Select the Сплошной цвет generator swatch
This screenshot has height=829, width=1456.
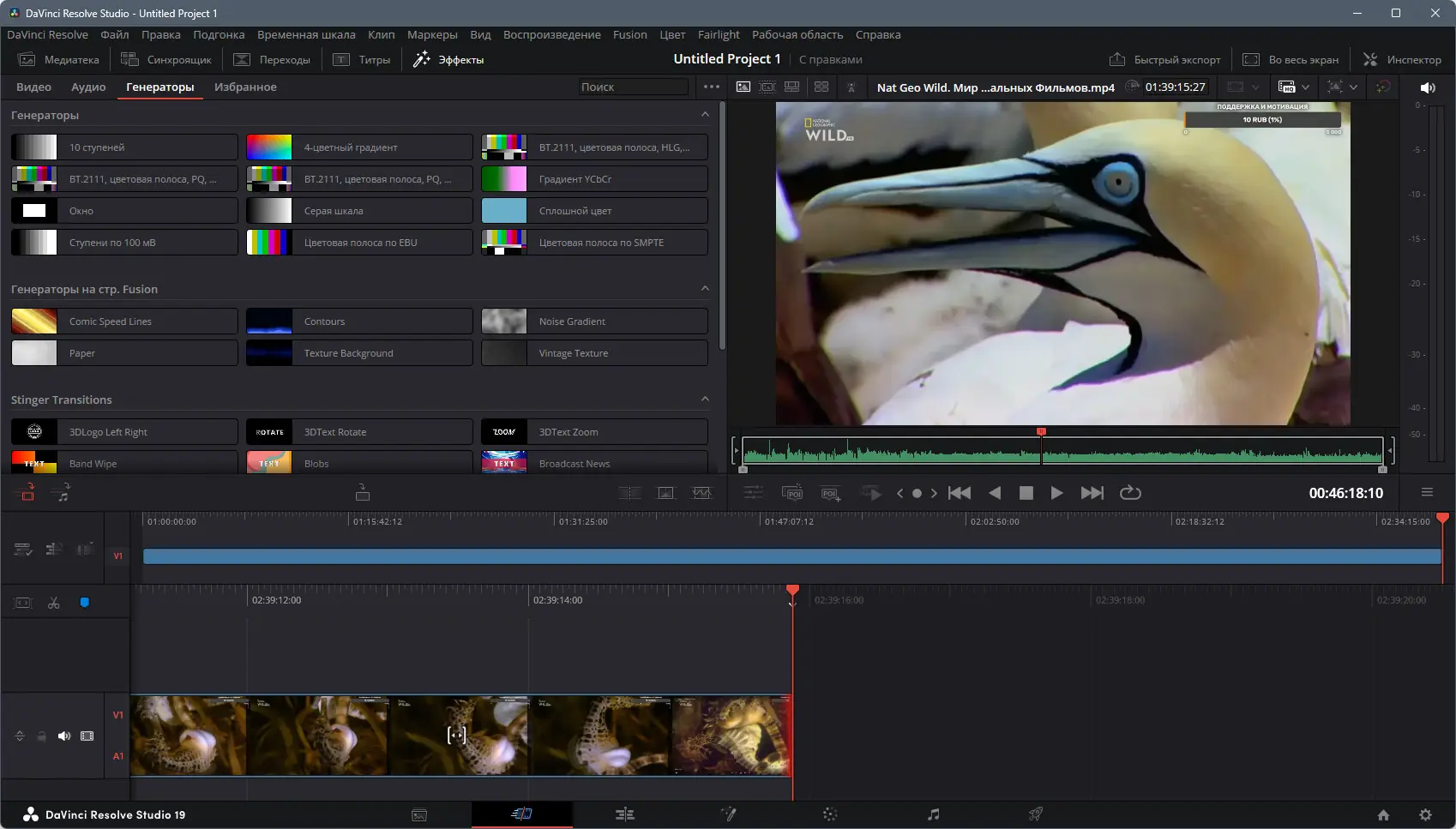coord(504,211)
